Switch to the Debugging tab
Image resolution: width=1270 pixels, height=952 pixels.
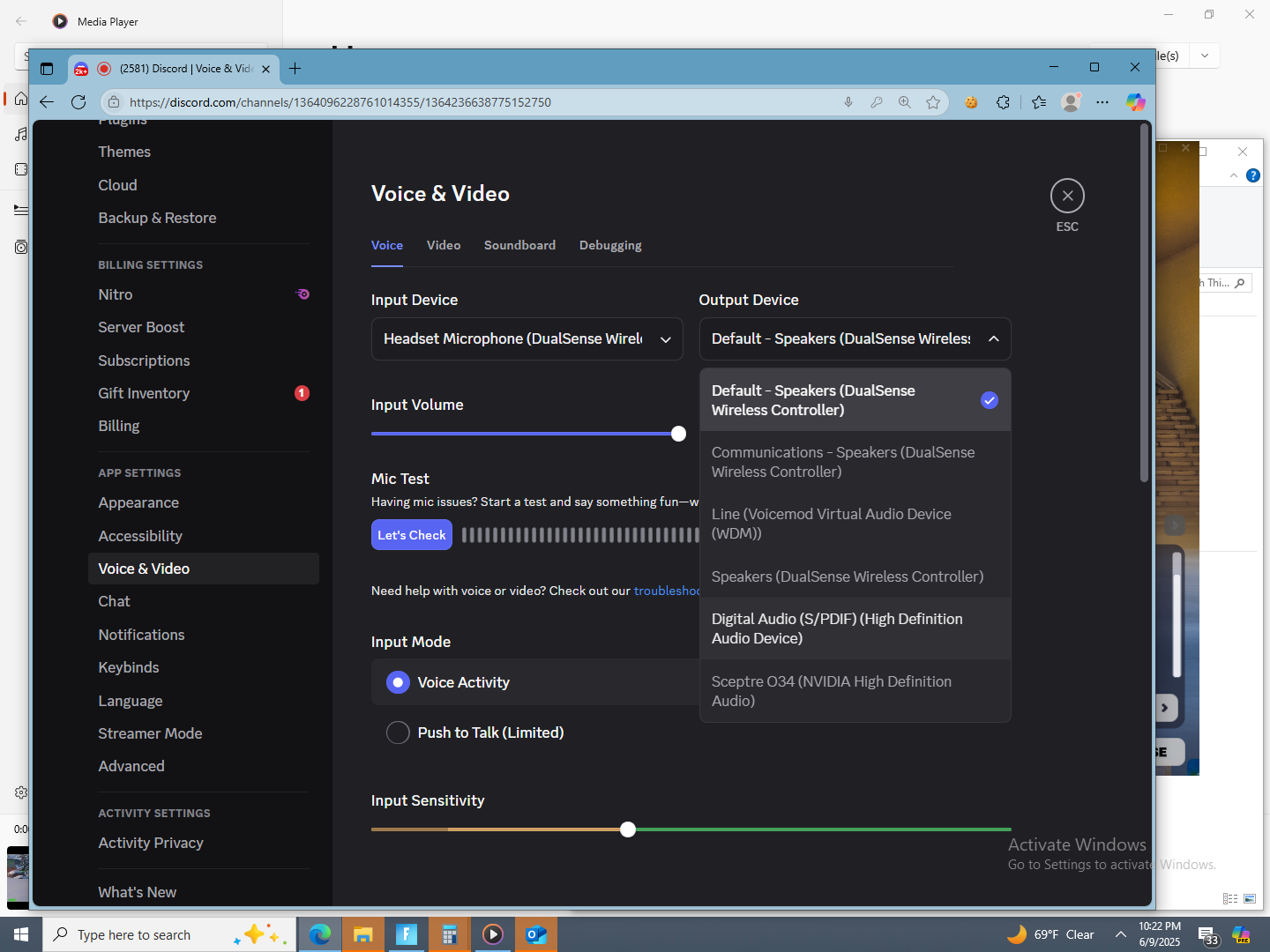[x=610, y=245]
